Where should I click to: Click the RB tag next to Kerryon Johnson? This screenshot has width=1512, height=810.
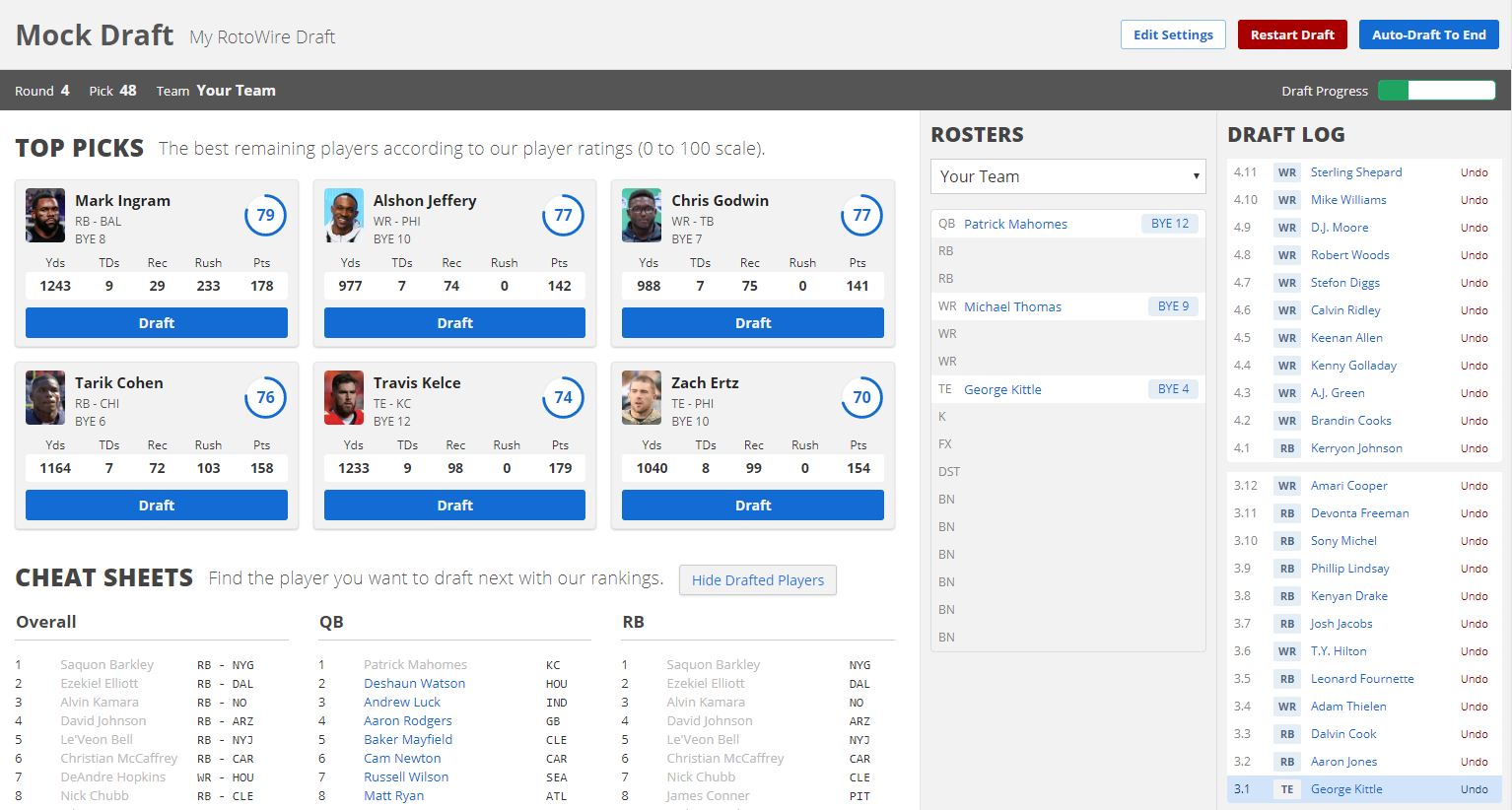click(x=1286, y=448)
